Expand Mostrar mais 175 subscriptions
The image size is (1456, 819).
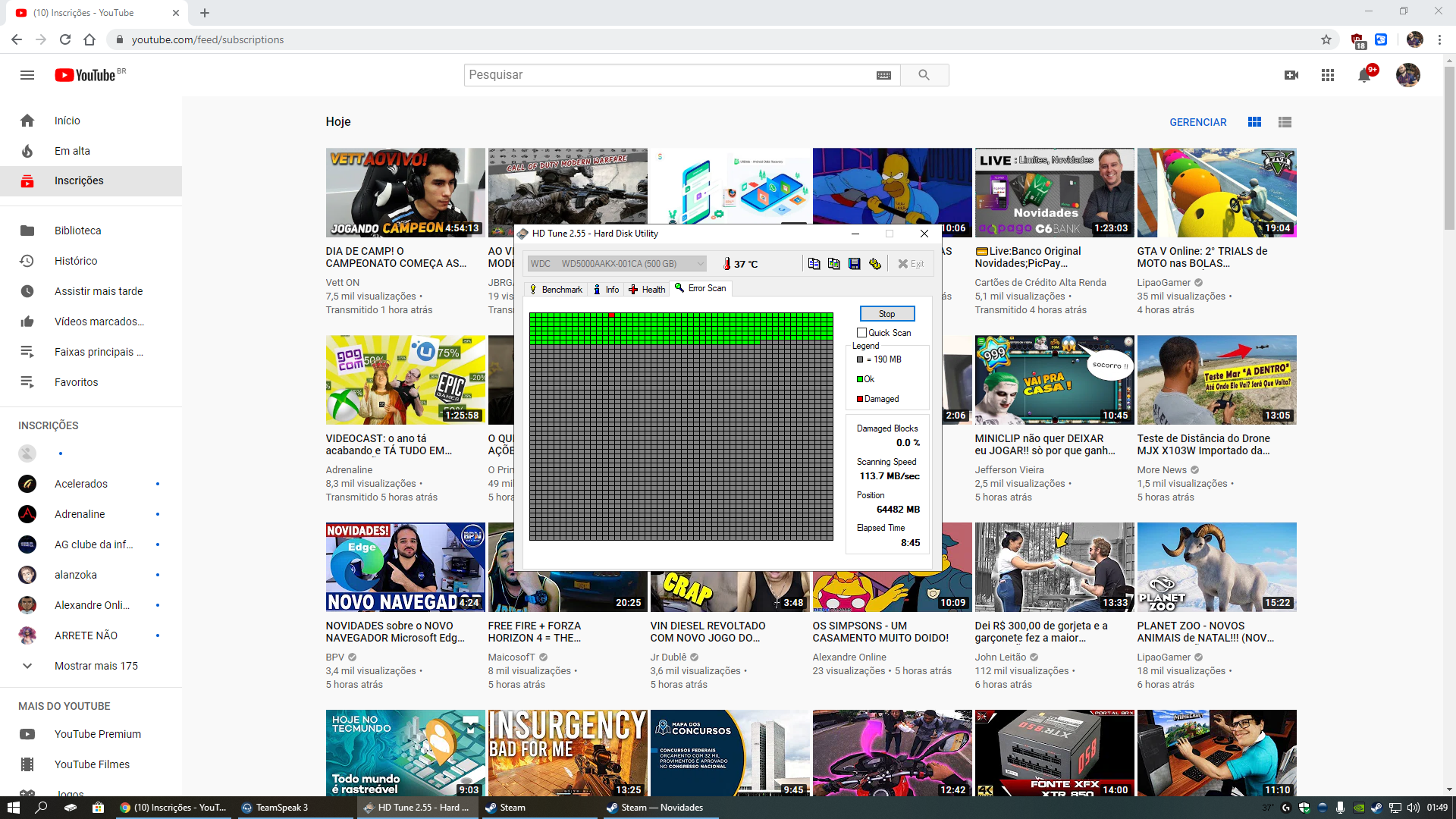coord(91,666)
